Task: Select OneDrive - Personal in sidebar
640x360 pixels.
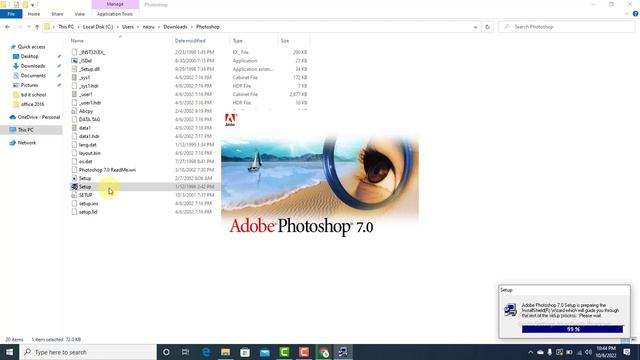Action: 39,117
